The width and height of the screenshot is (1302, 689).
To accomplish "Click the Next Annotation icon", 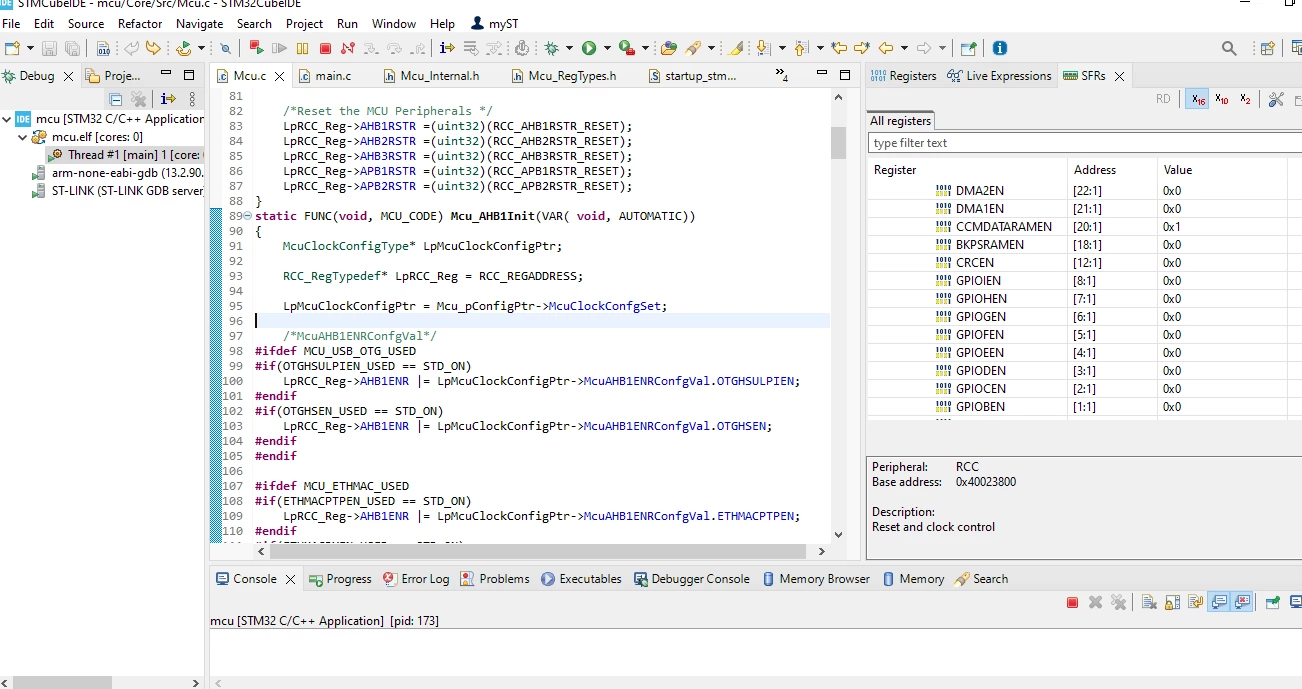I will coord(763,48).
